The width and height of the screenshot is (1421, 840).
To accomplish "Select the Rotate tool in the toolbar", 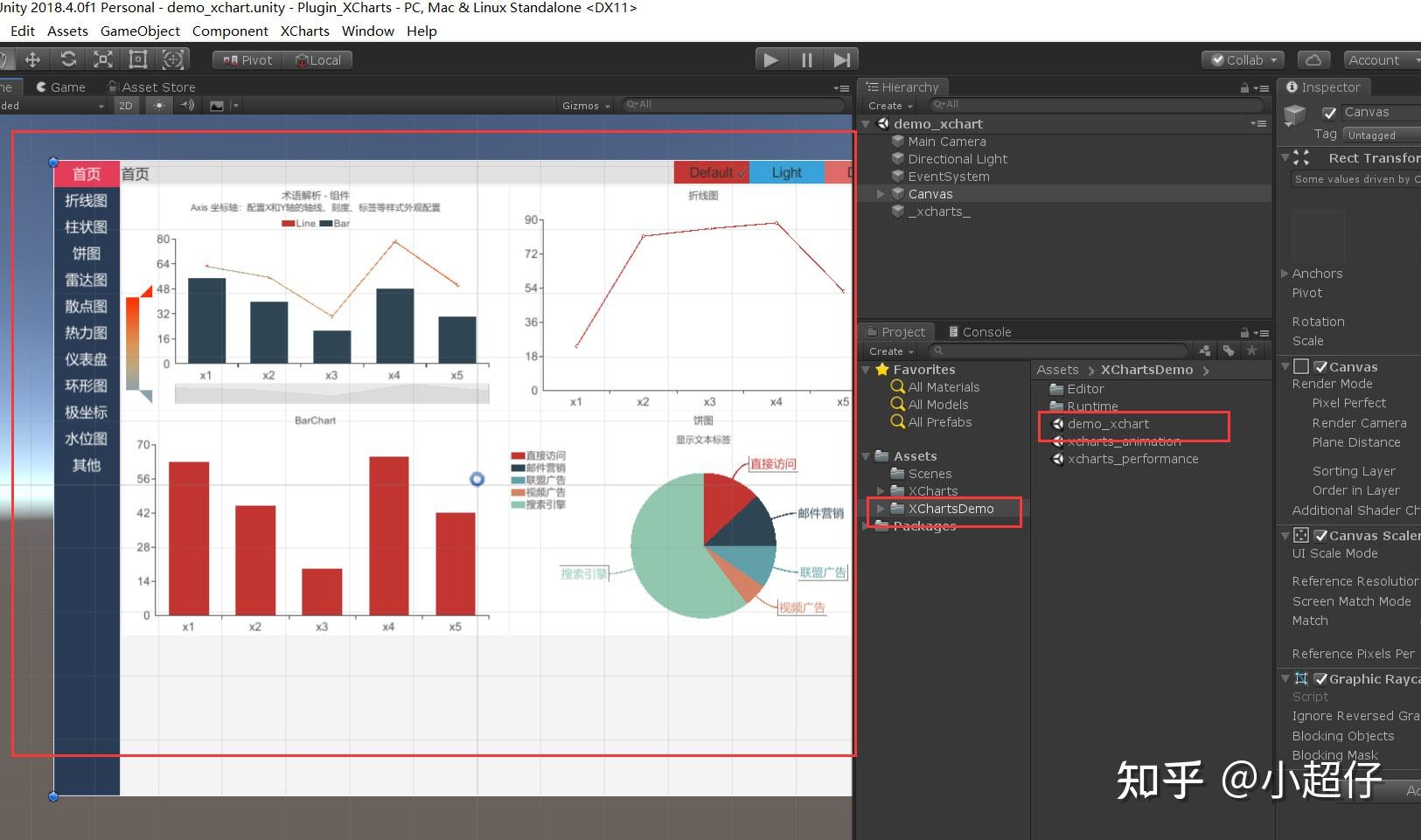I will click(68, 59).
